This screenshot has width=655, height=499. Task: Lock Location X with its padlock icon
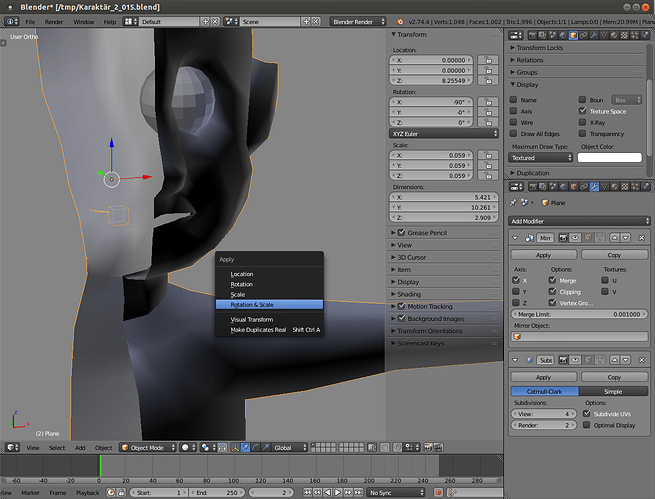pos(487,60)
